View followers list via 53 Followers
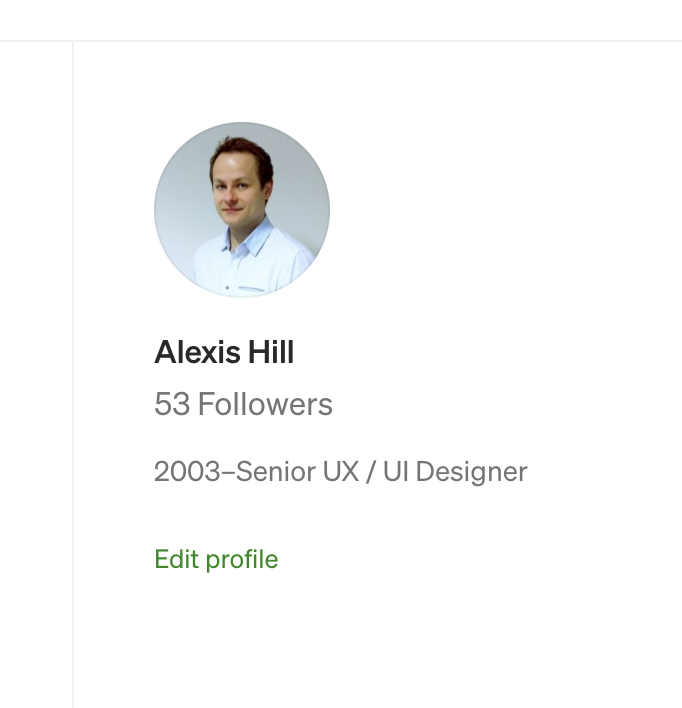 (x=243, y=404)
